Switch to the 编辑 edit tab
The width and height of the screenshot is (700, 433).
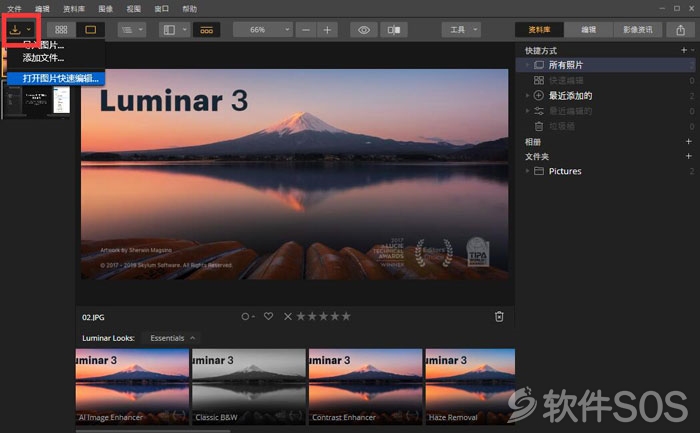588,30
